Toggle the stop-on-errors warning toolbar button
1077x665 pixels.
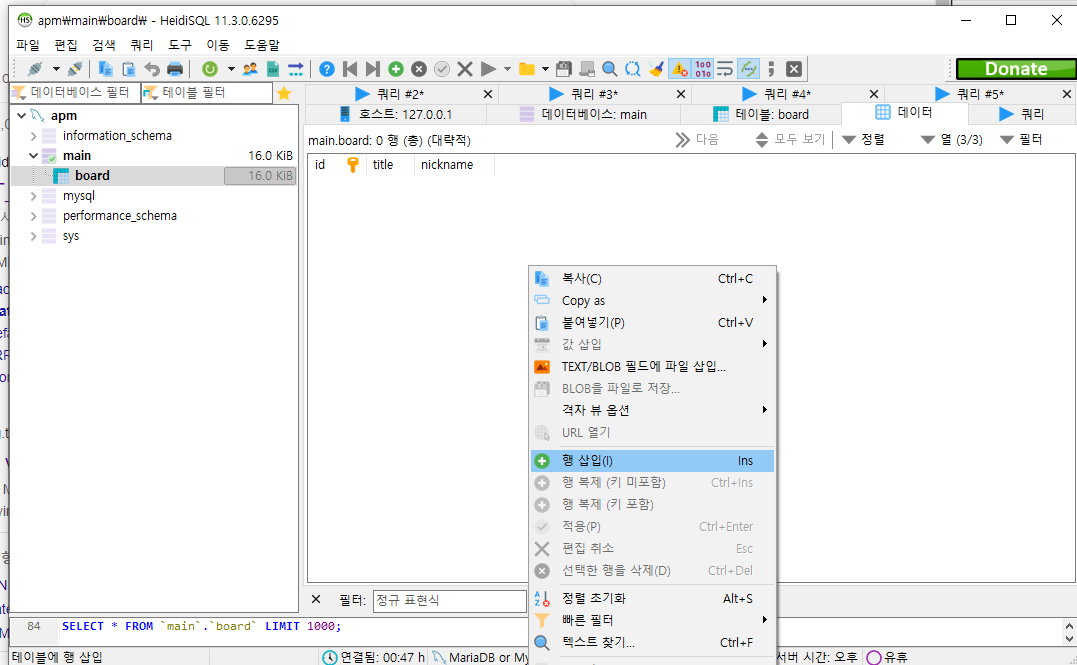(679, 69)
